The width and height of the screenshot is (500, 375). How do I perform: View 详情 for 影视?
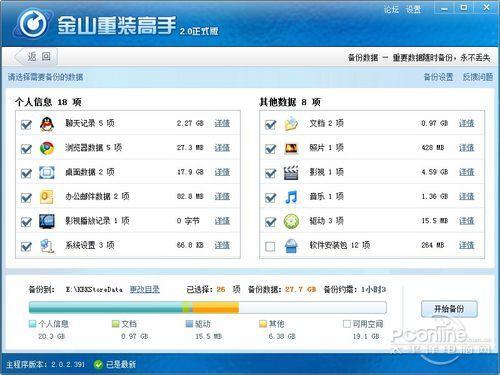click(x=466, y=172)
